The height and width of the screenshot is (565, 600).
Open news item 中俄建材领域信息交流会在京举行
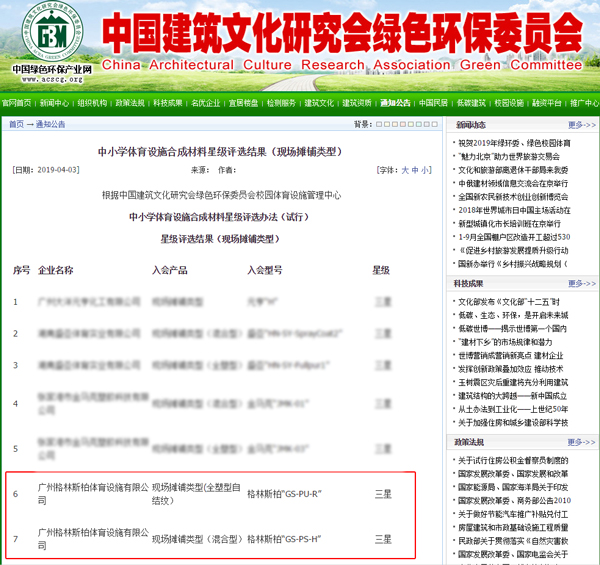tap(513, 184)
